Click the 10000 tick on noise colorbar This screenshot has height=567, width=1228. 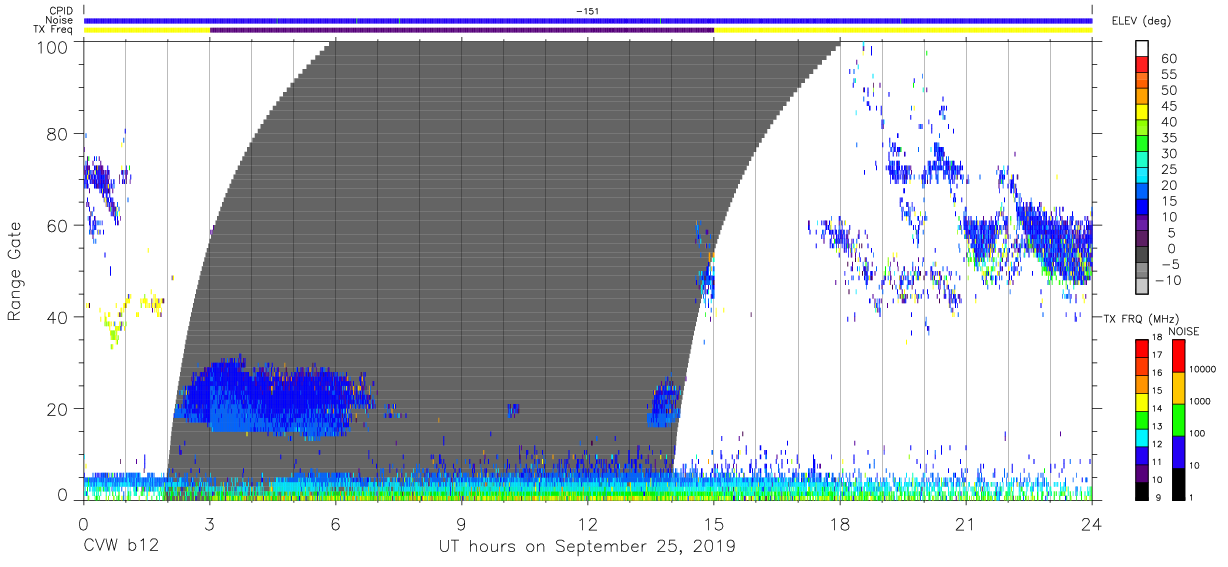[x=1202, y=369]
